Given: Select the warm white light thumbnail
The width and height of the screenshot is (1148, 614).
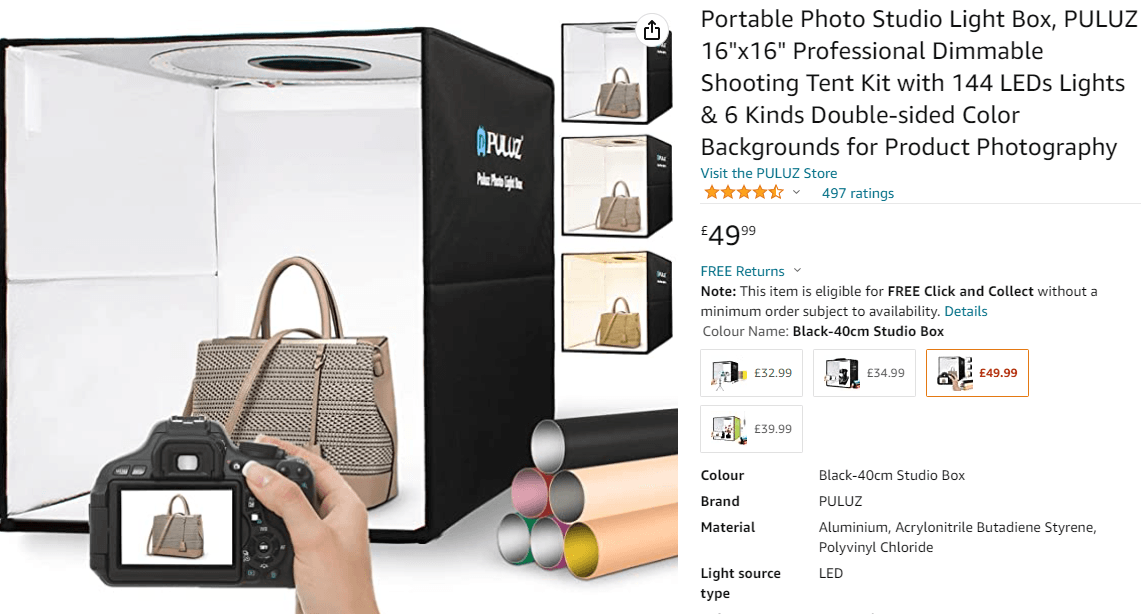Looking at the screenshot, I should pyautogui.click(x=616, y=187).
